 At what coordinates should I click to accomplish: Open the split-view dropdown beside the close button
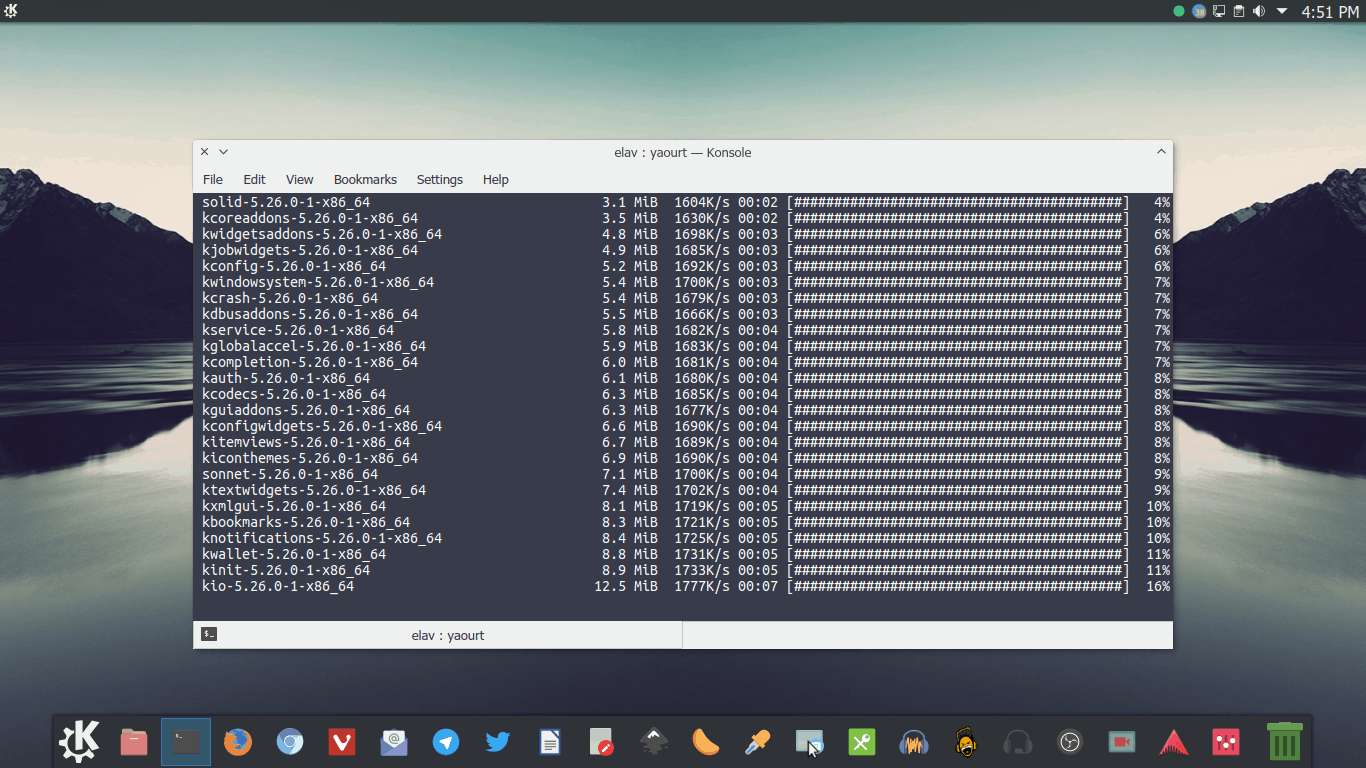coord(221,151)
